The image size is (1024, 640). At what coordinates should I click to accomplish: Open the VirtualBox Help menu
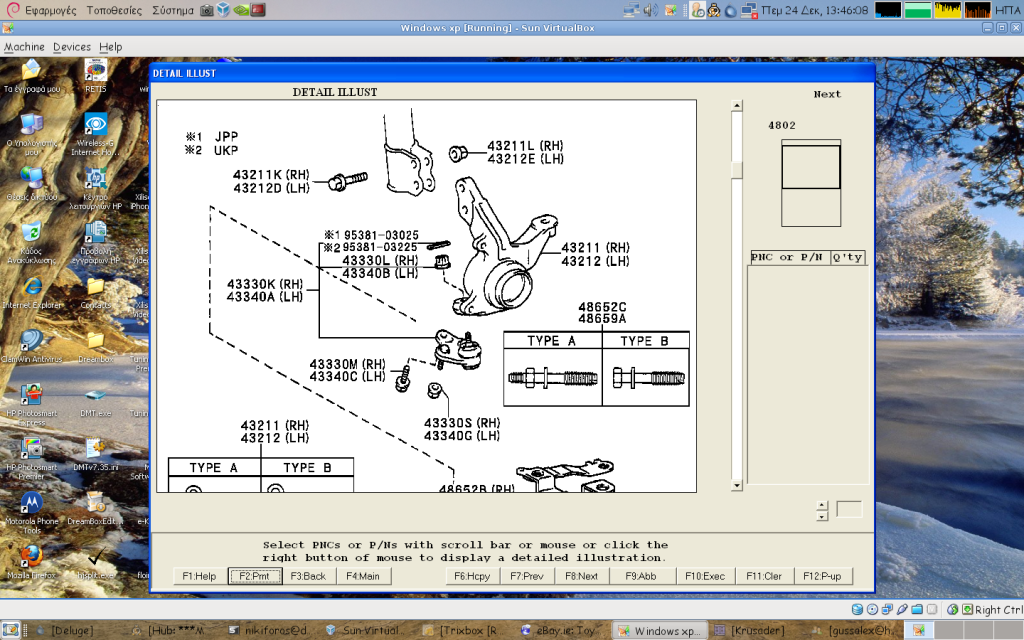tap(110, 47)
